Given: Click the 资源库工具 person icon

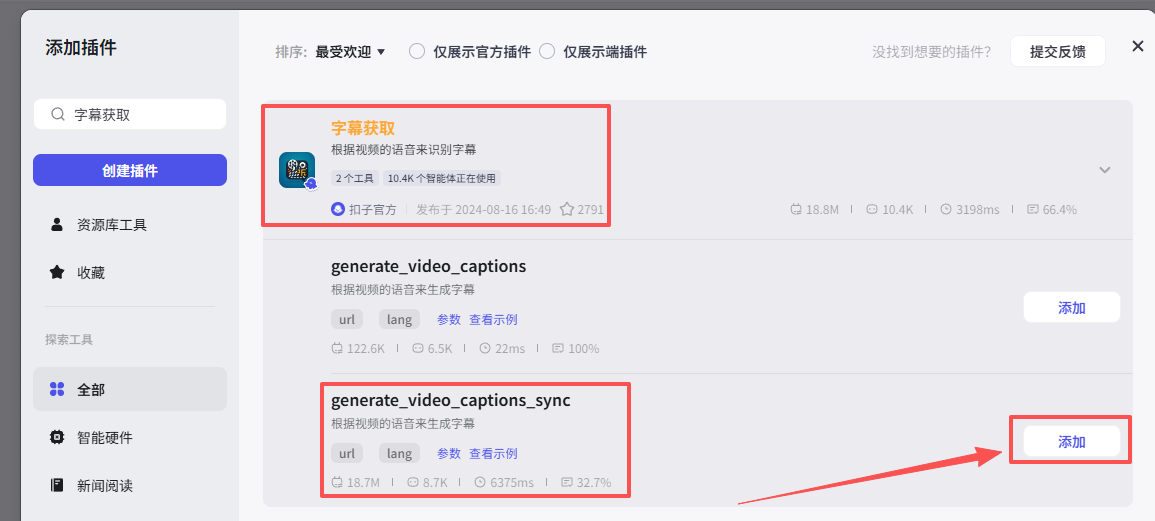Looking at the screenshot, I should [57, 225].
